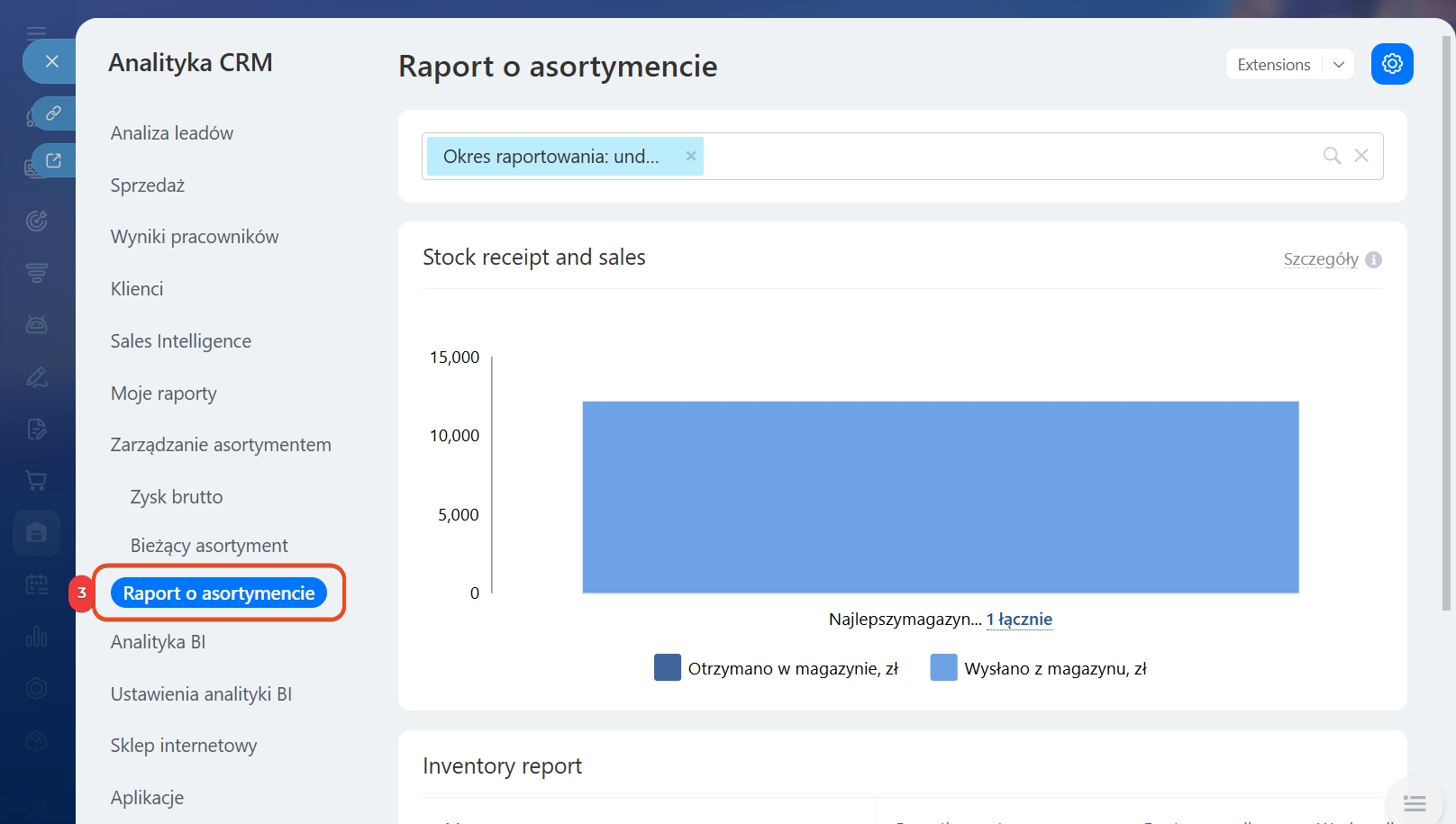Close the slider panel with X button
Image resolution: width=1456 pixels, height=824 pixels.
tap(51, 61)
